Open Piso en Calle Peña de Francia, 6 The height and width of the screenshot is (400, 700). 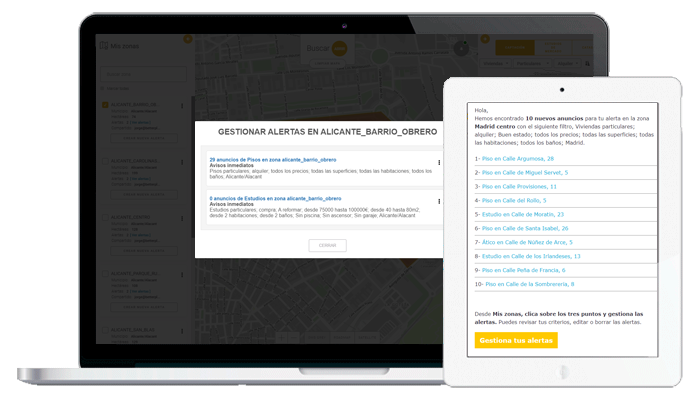point(524,270)
